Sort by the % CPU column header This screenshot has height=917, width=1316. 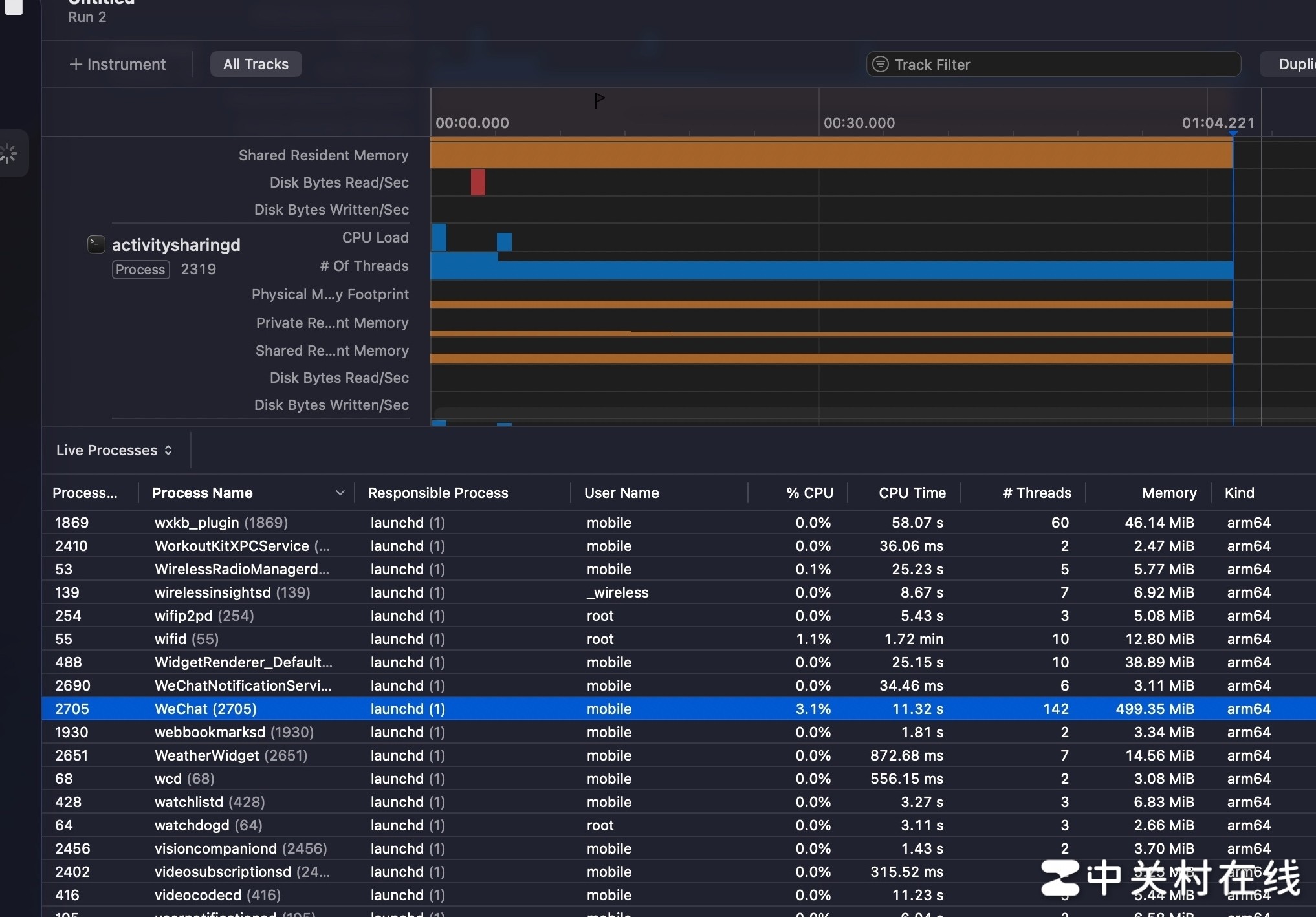(x=809, y=493)
